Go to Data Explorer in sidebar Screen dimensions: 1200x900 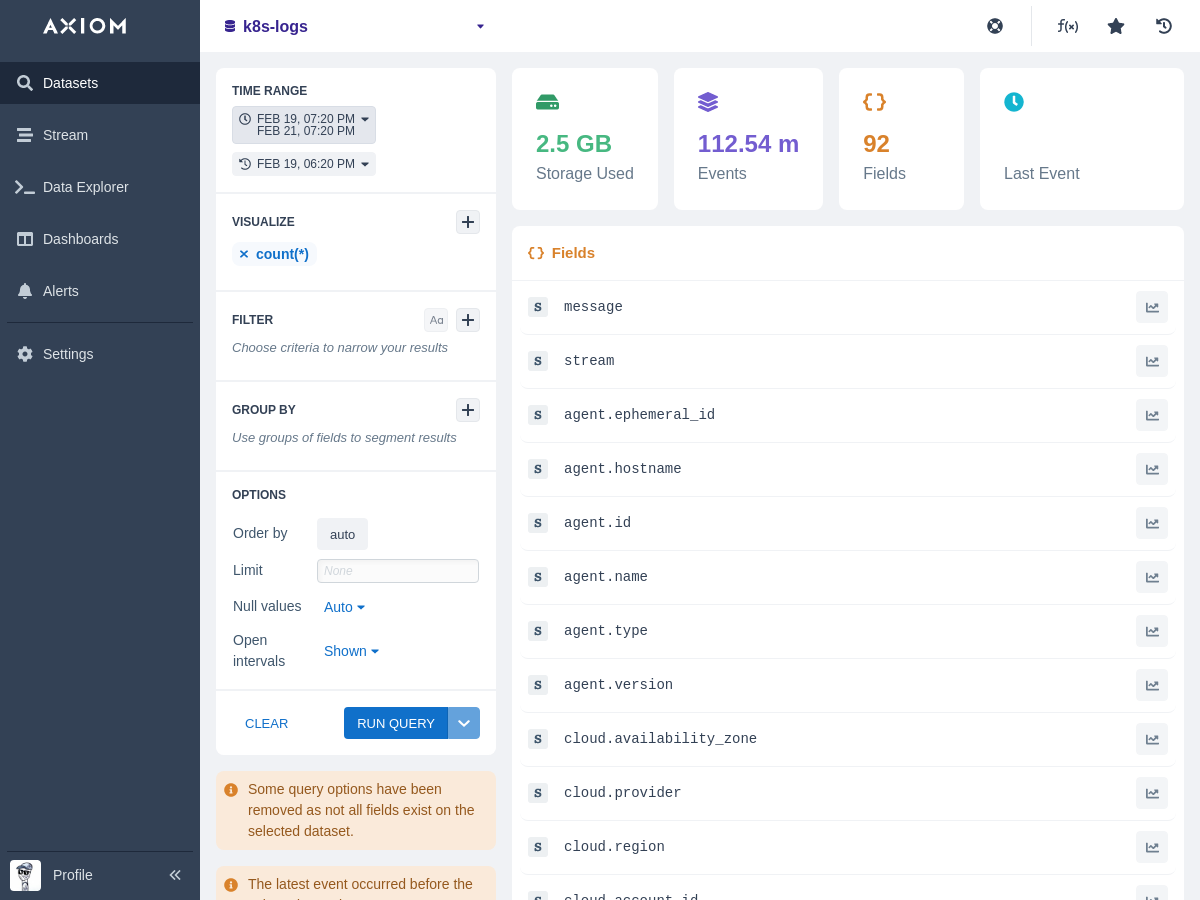tap(85, 187)
